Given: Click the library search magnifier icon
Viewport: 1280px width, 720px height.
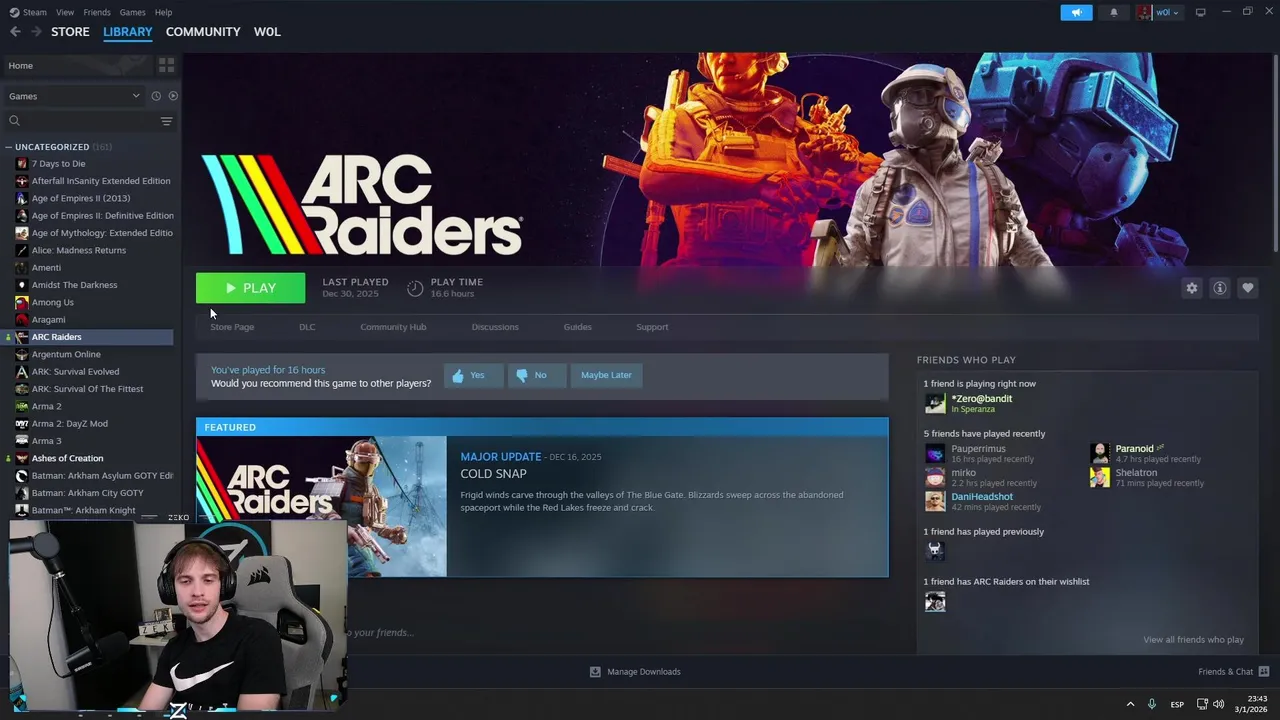Looking at the screenshot, I should (14, 121).
